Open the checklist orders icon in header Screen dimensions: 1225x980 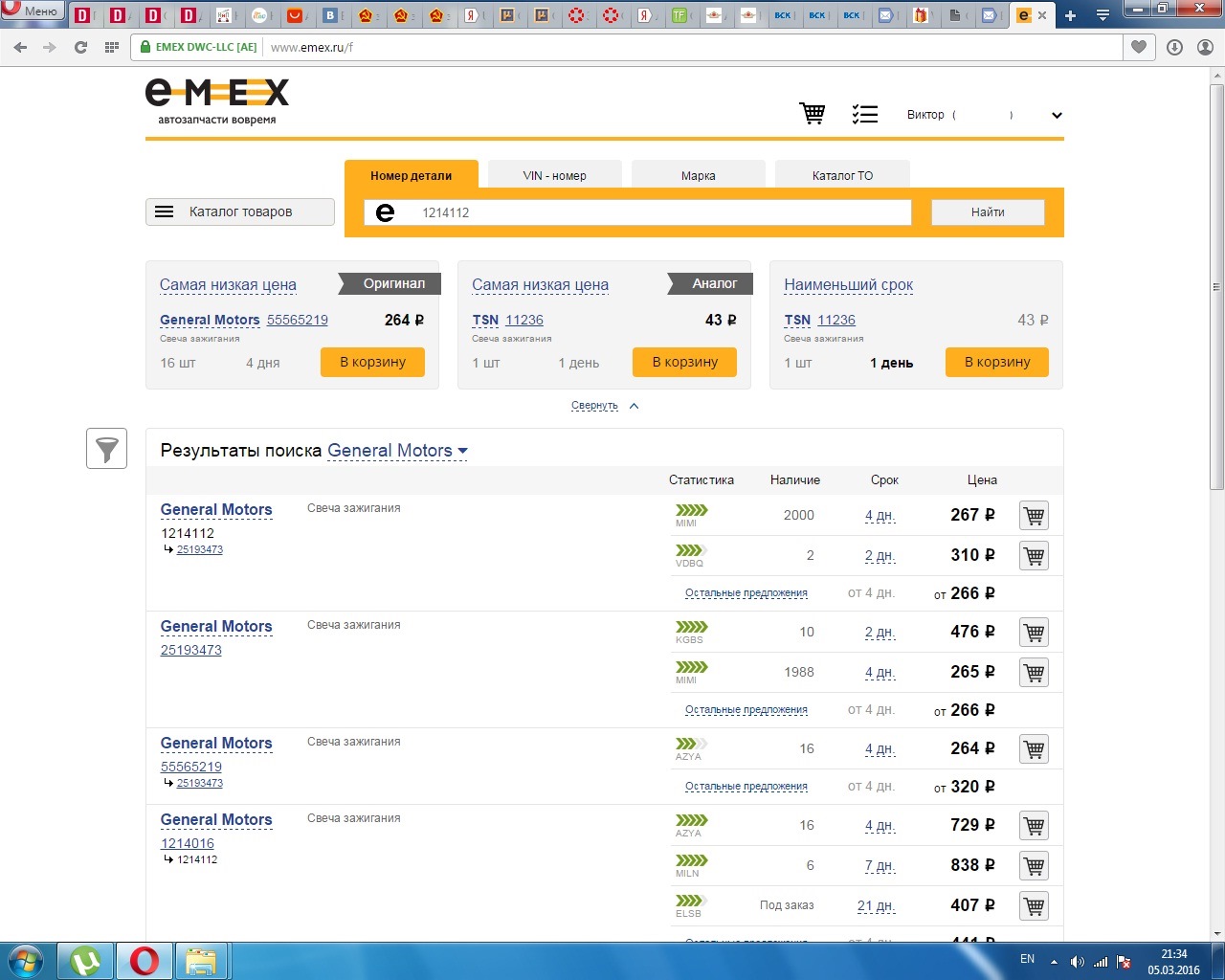pos(865,115)
